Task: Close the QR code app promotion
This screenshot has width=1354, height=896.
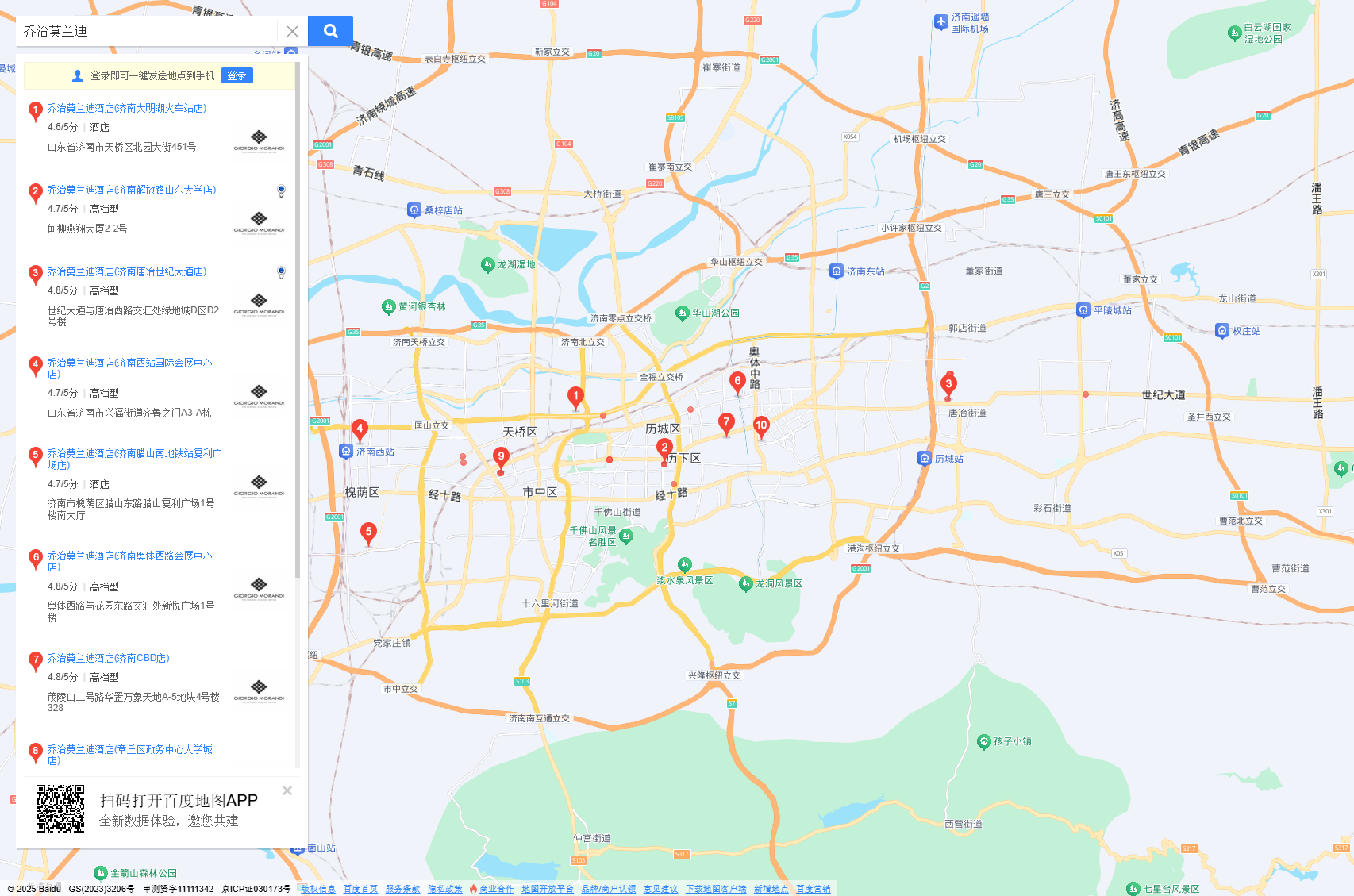Action: [287, 790]
